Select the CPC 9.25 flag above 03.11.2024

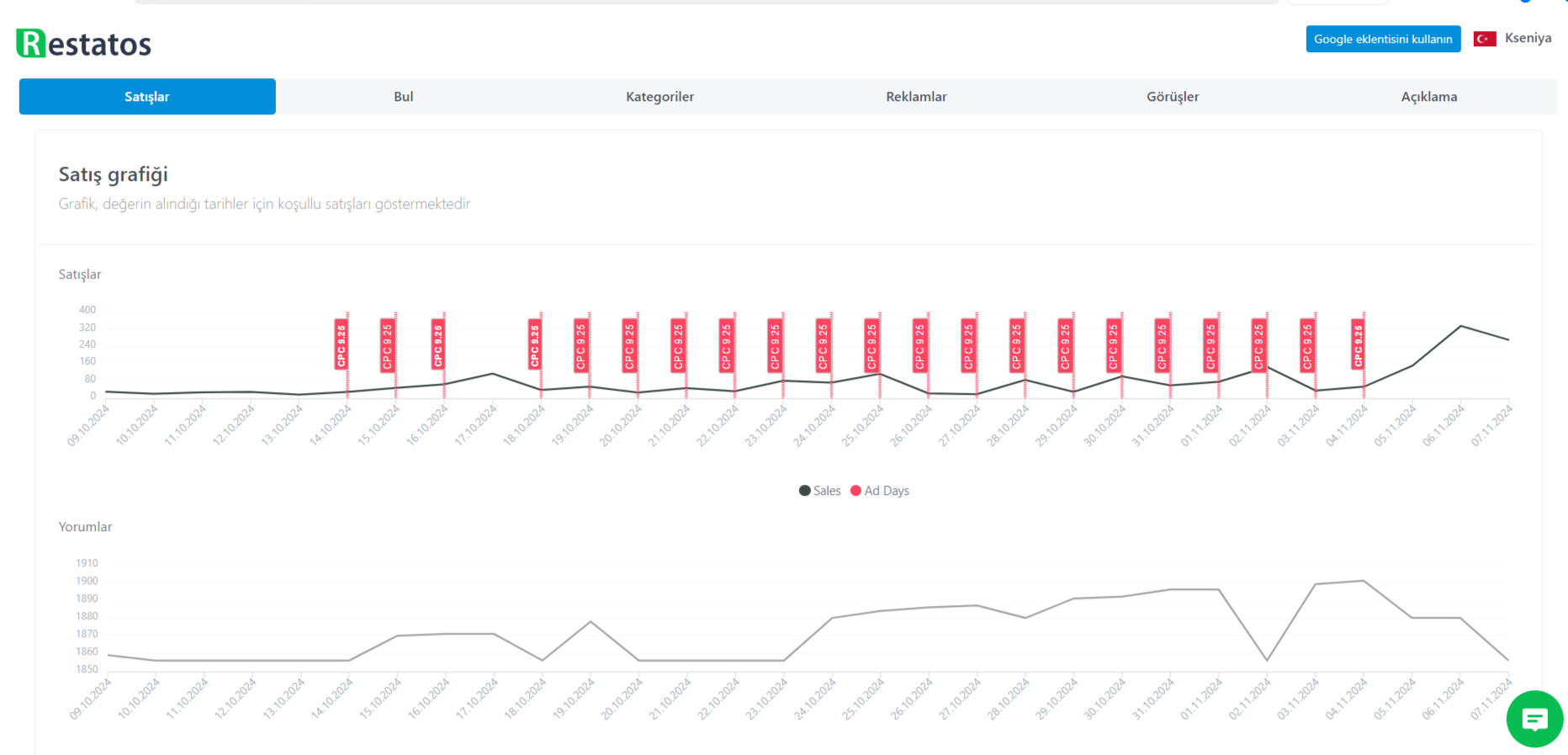click(1308, 344)
